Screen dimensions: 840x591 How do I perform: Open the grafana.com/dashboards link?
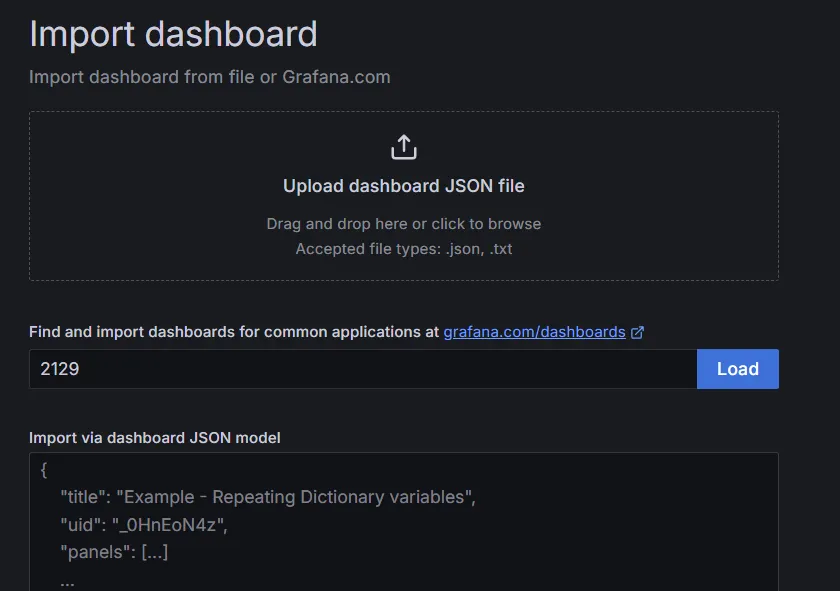click(534, 332)
